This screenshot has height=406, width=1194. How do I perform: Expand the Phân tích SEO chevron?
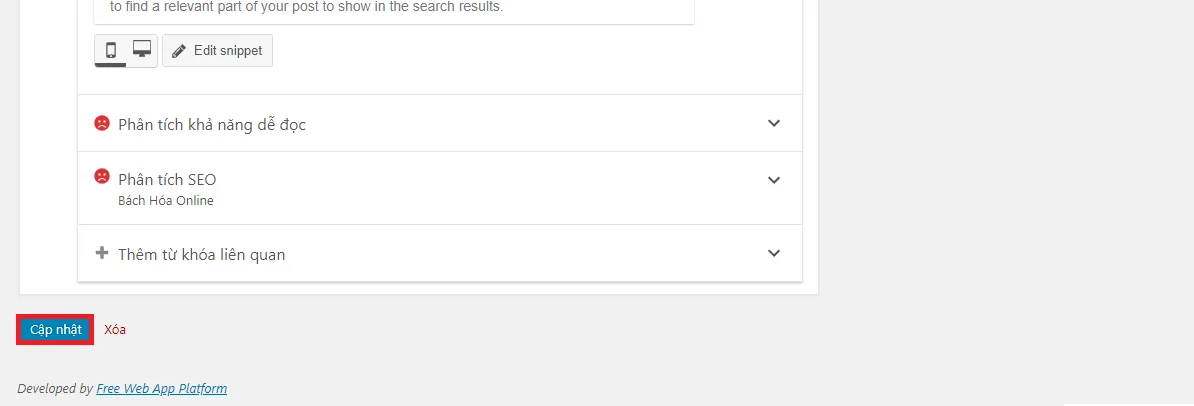coord(774,181)
